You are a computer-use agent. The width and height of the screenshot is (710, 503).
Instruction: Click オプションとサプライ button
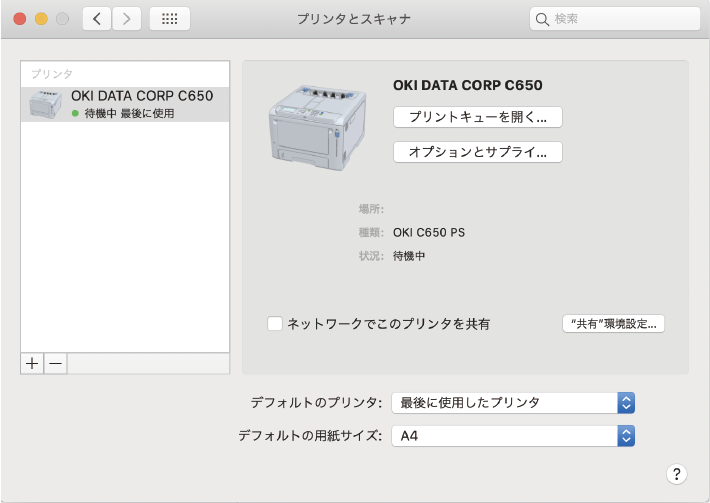[478, 152]
